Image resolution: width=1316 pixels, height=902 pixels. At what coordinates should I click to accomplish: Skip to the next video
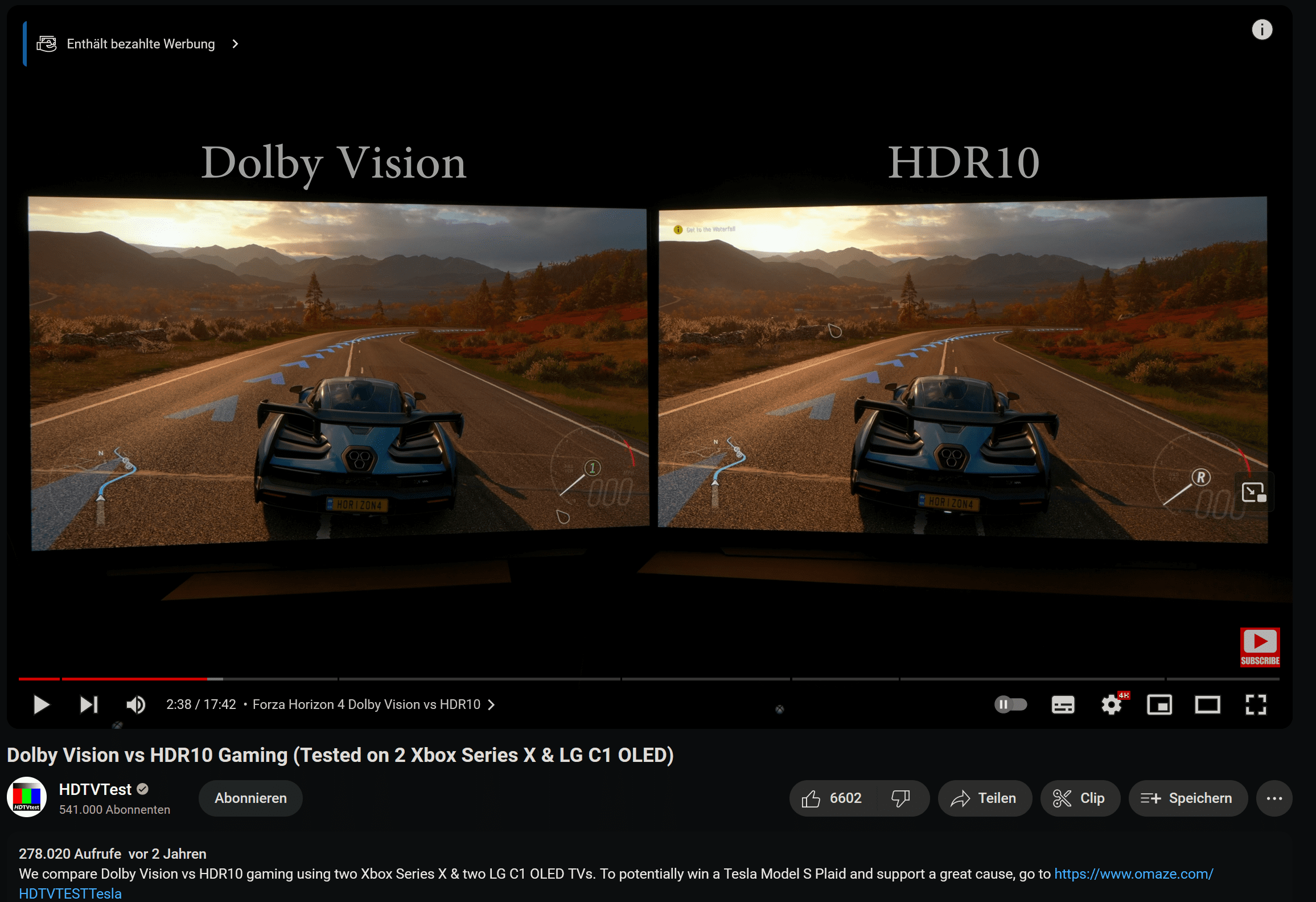point(89,704)
